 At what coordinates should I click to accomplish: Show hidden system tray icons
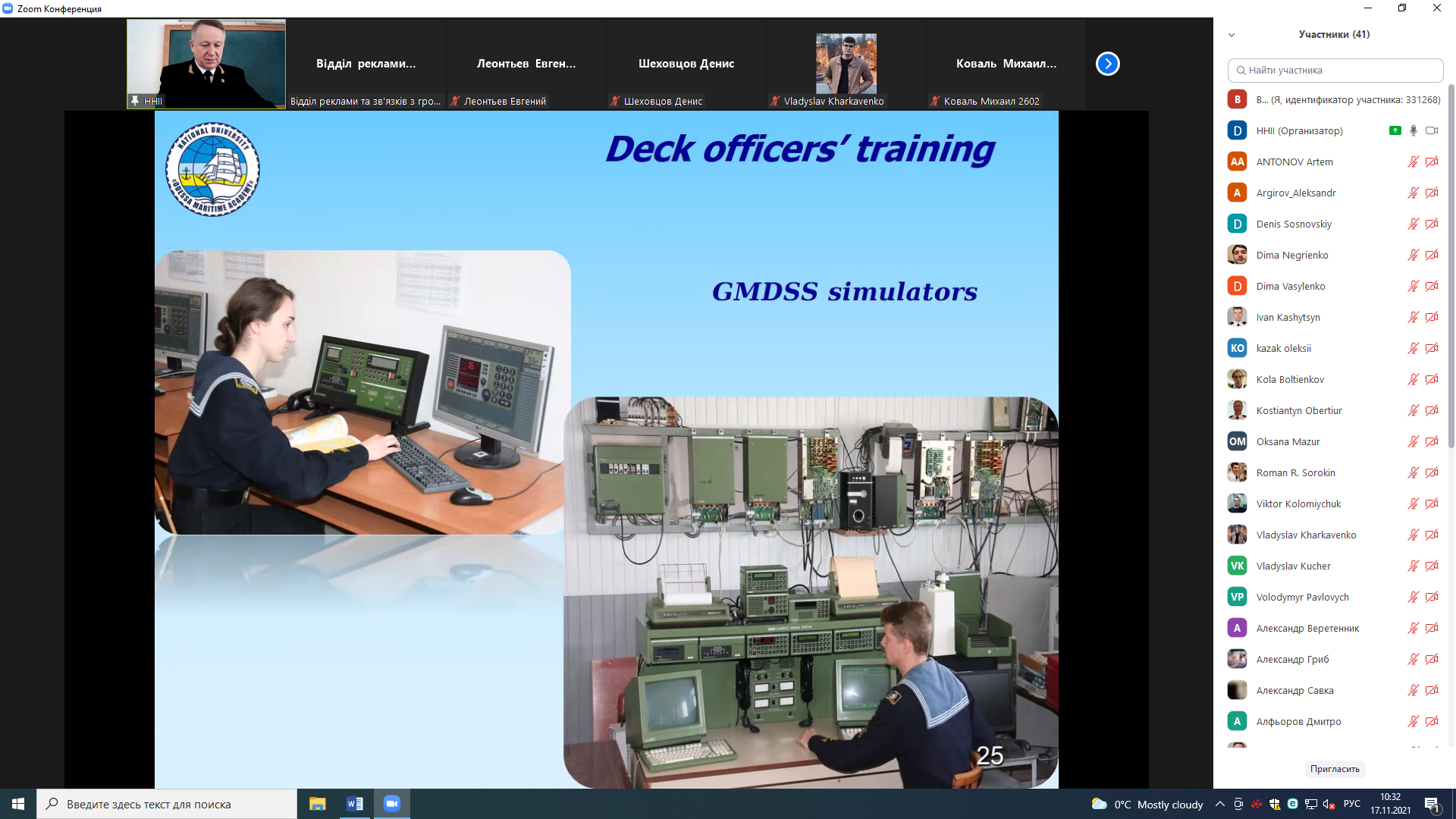1220,804
